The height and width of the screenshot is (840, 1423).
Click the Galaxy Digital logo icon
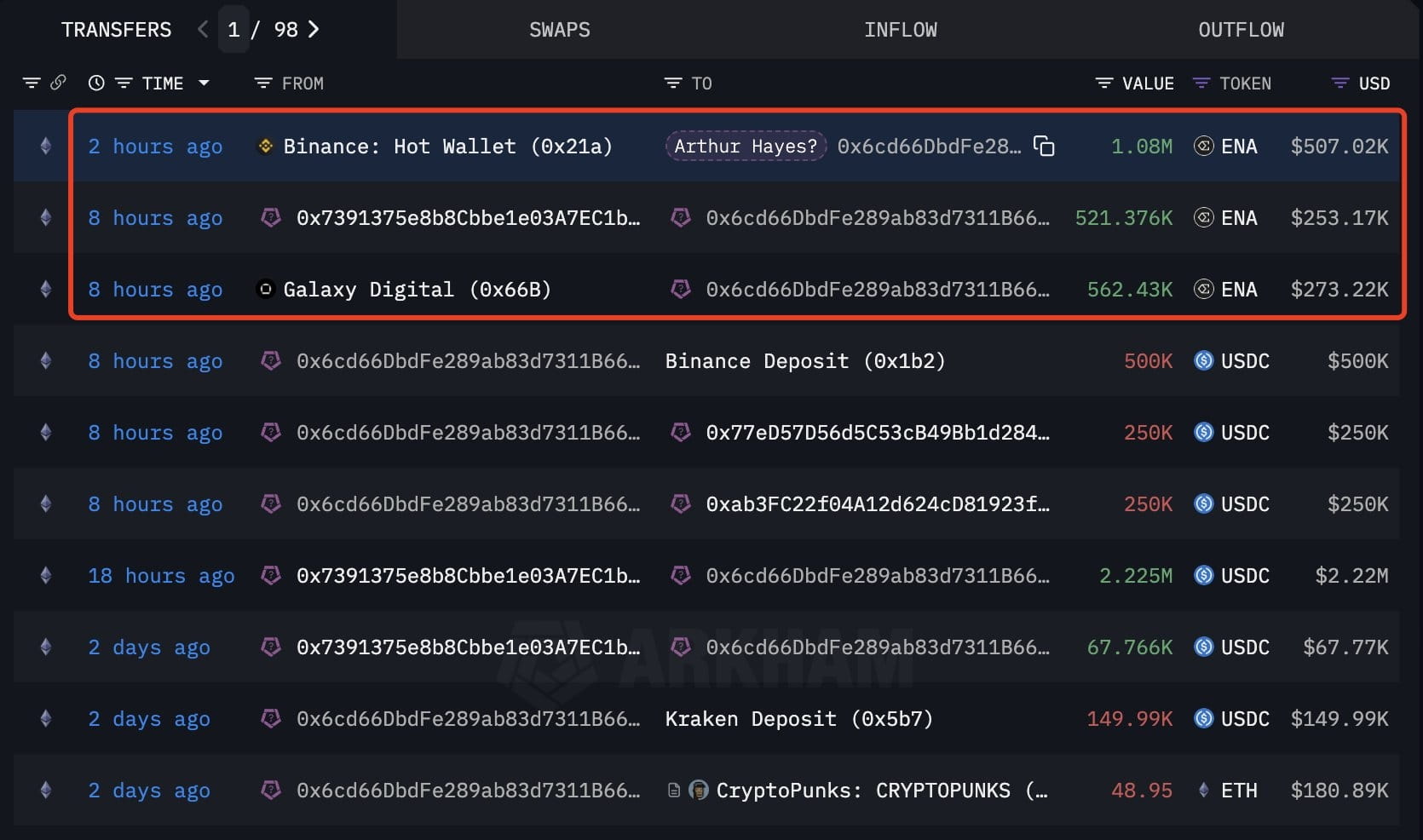tap(266, 290)
